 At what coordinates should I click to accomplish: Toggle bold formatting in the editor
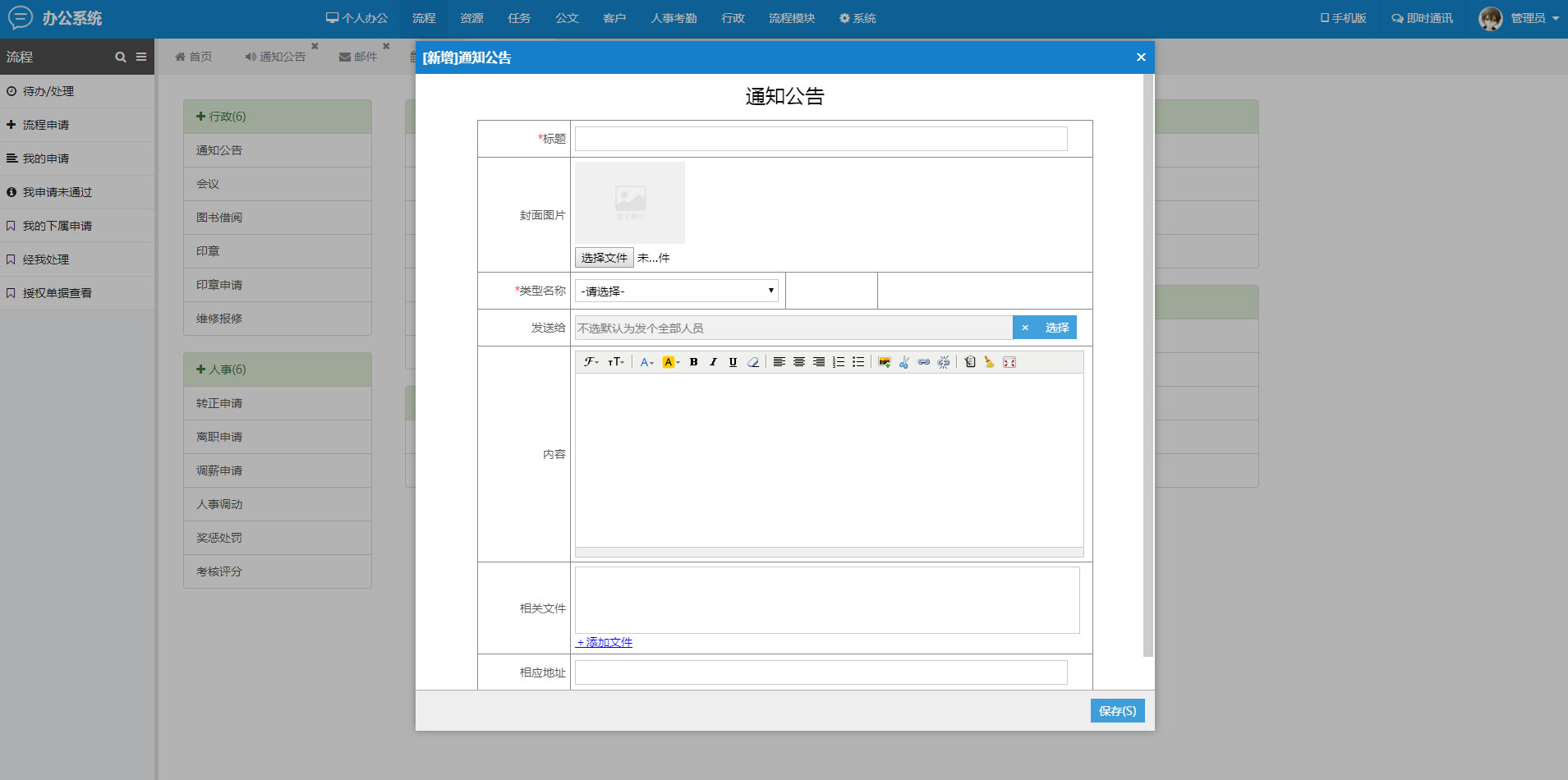click(x=693, y=362)
